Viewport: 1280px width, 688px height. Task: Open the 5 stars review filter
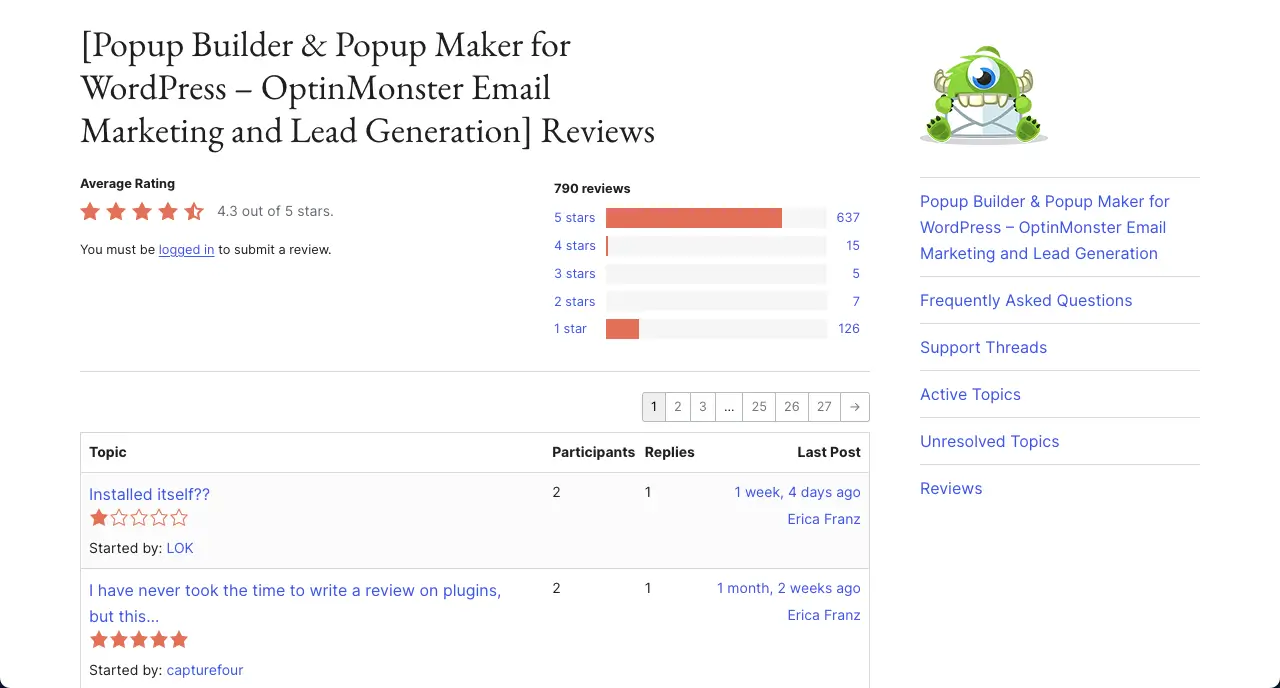click(574, 217)
